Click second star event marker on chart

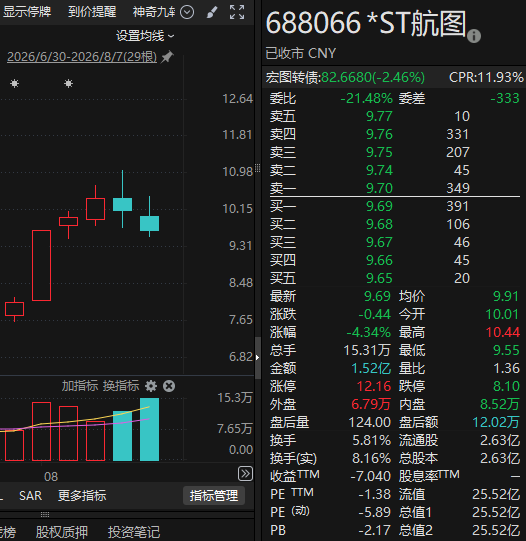(x=69, y=83)
